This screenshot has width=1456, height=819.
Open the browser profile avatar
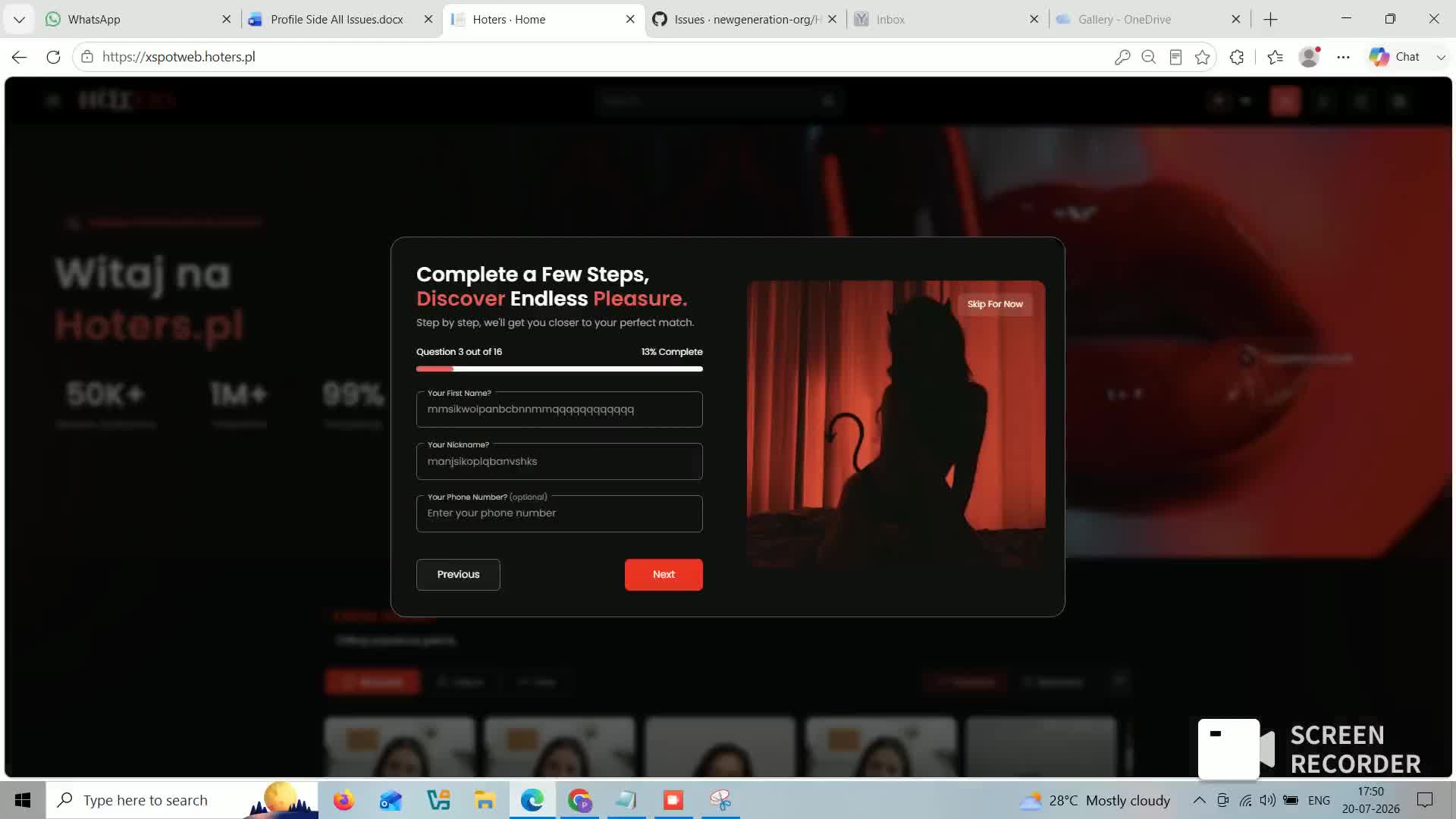(1310, 57)
